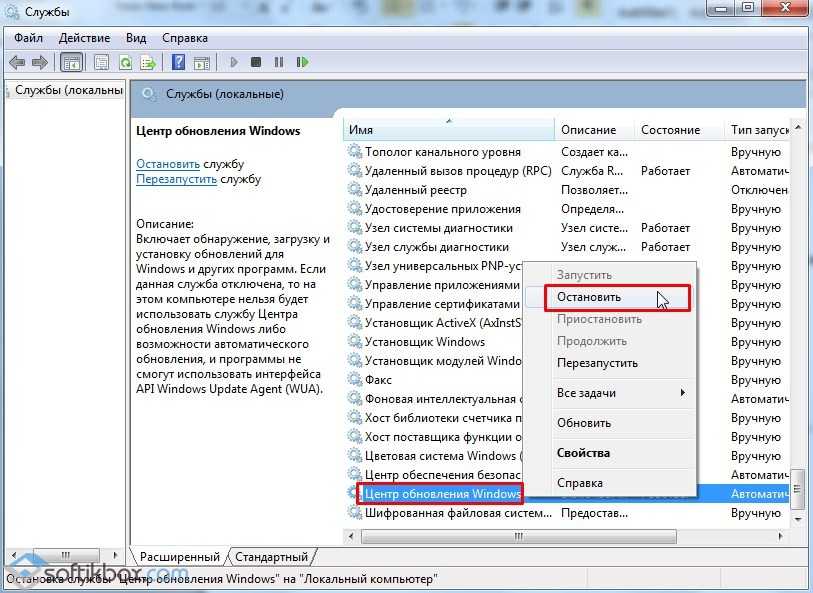
Task: Toggle the console tree pane icon
Action: click(x=72, y=62)
